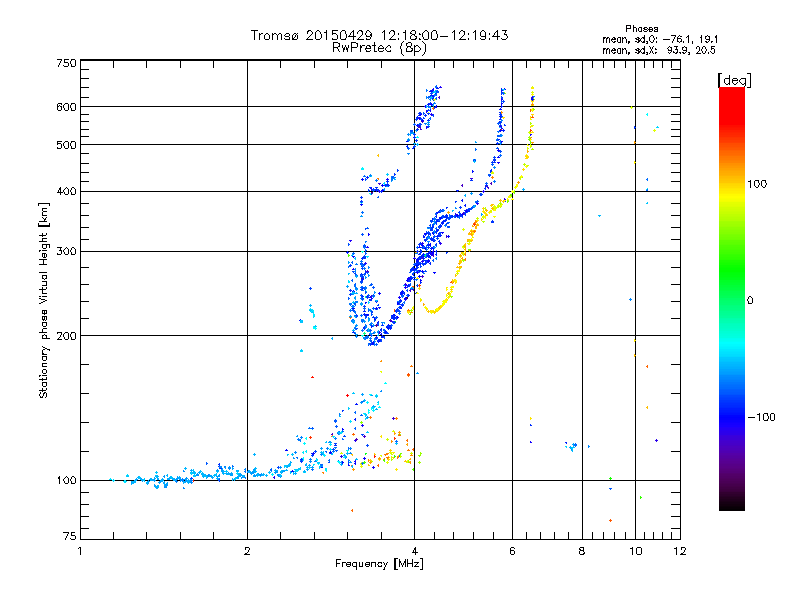
Task: Click colorbar tick label '-100'
Action: pos(762,417)
